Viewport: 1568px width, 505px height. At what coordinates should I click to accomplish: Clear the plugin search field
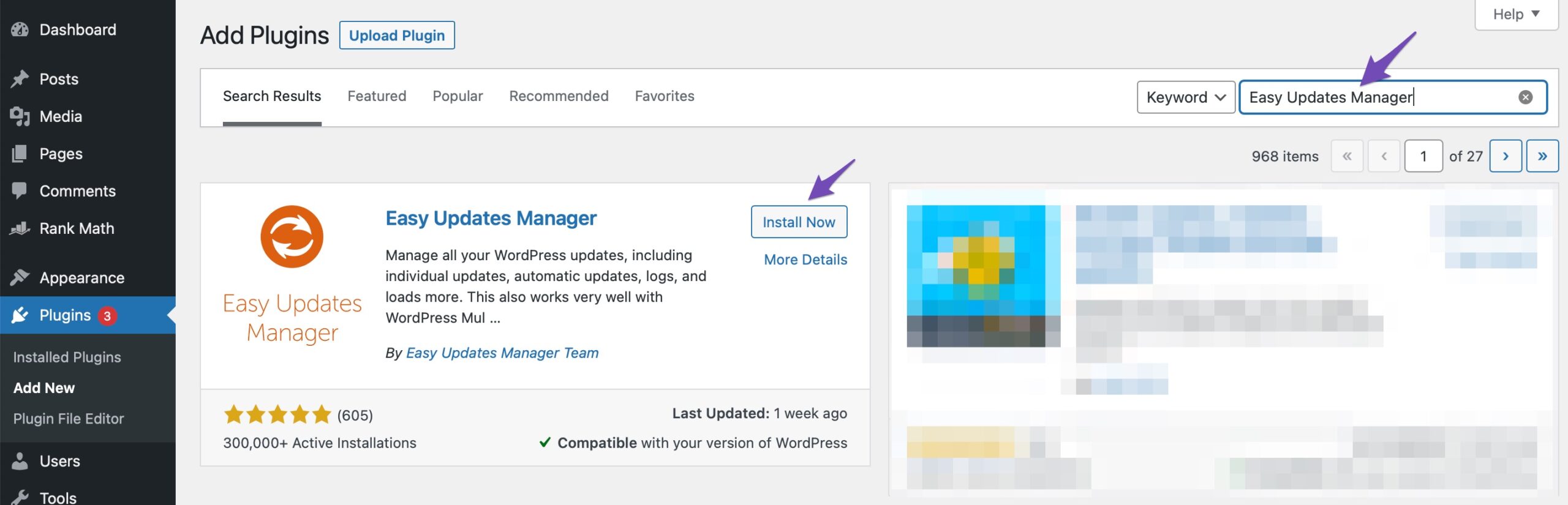[x=1525, y=97]
